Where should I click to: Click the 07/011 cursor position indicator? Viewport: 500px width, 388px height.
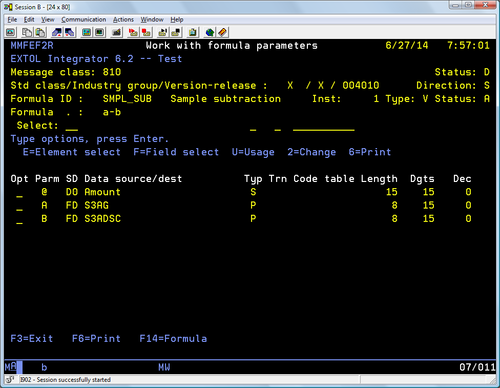pyautogui.click(x=477, y=367)
